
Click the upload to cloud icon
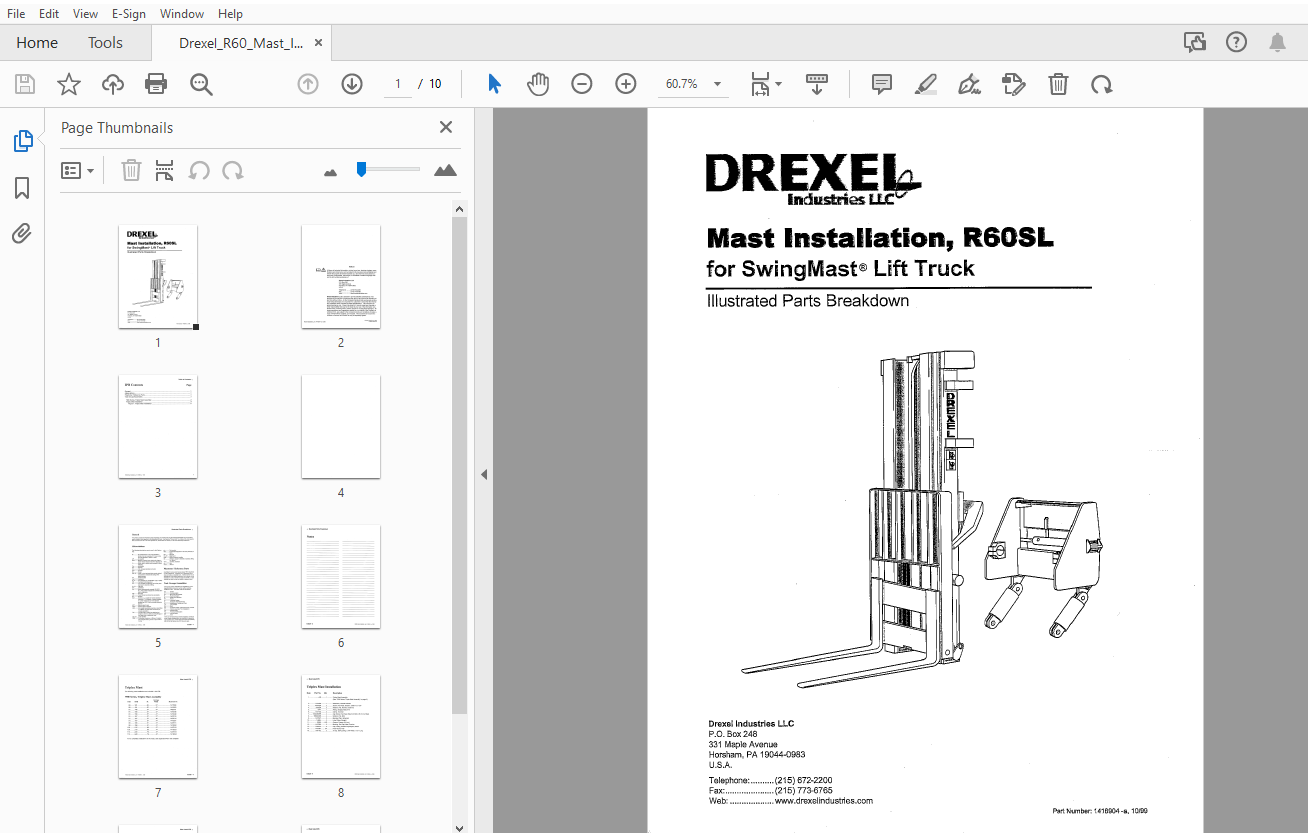pyautogui.click(x=113, y=84)
